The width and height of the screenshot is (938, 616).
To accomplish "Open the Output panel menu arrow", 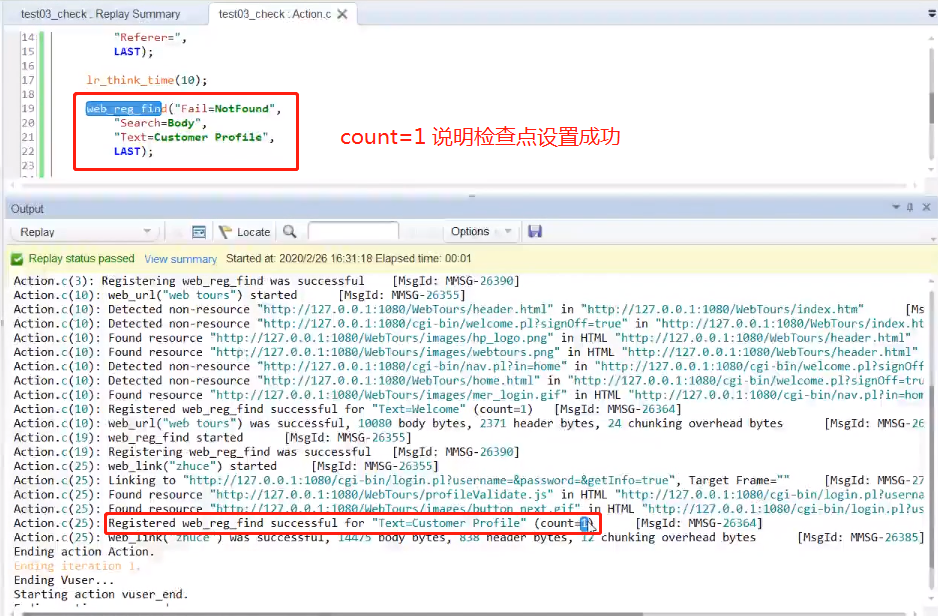I will pyautogui.click(x=896, y=207).
